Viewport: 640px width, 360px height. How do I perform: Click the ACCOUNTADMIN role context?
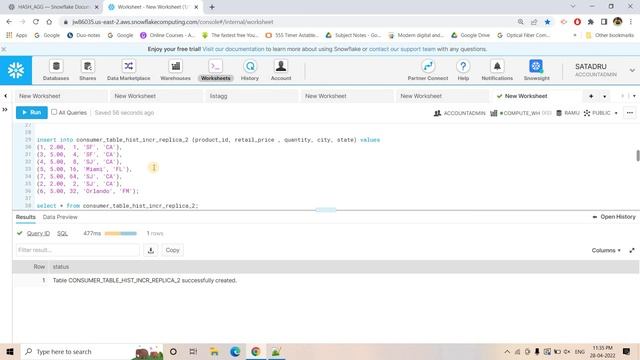[x=460, y=113]
